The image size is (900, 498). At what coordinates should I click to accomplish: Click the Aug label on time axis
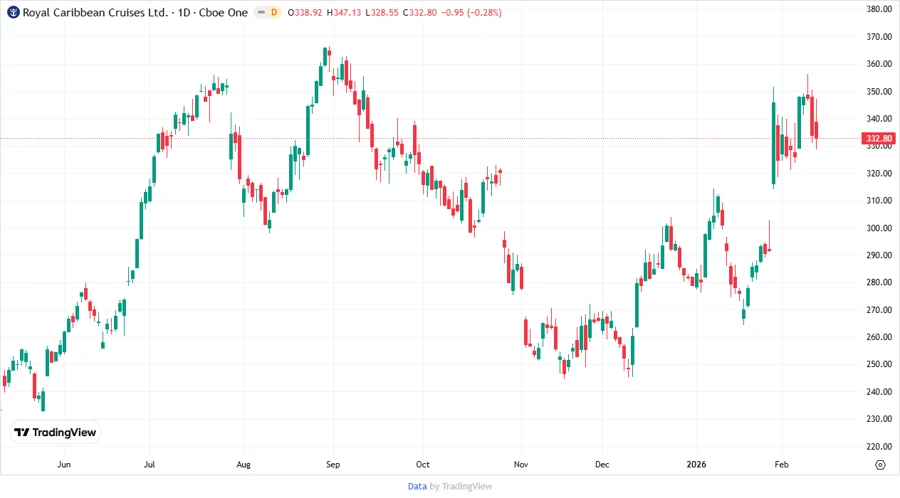tap(243, 464)
